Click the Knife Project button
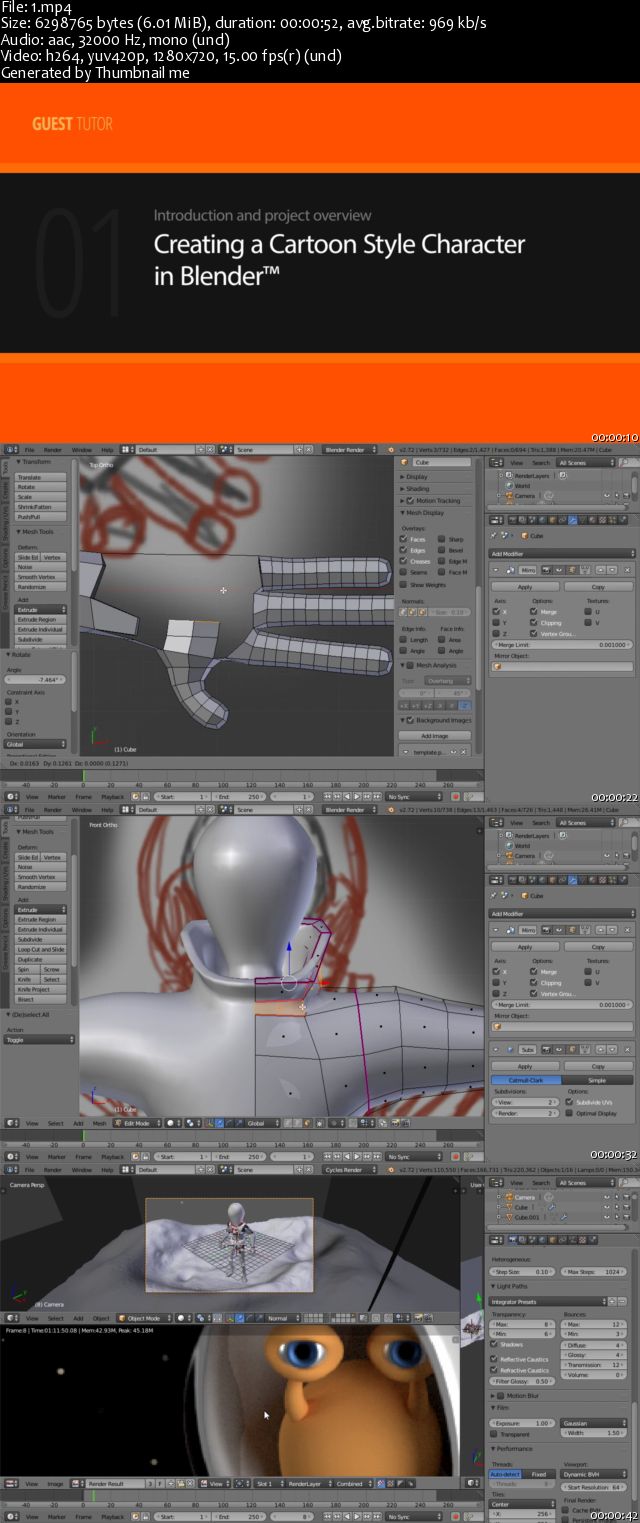The height and width of the screenshot is (1523, 640). [x=41, y=989]
